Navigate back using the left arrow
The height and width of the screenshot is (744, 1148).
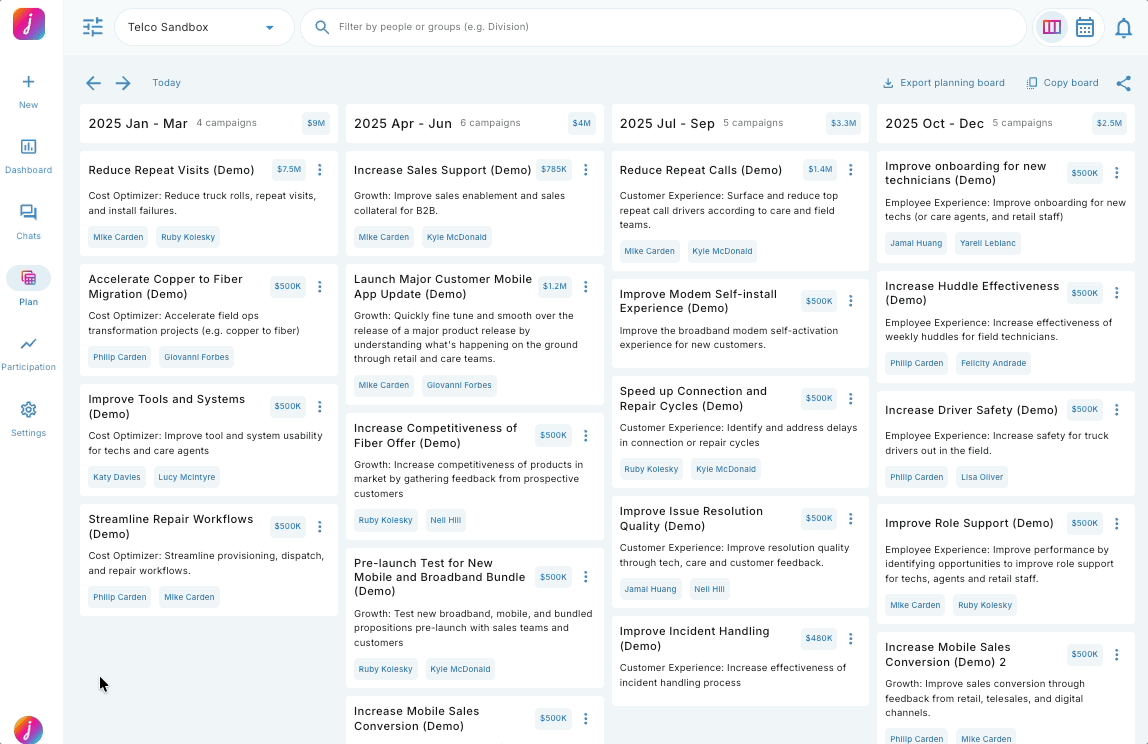point(93,83)
